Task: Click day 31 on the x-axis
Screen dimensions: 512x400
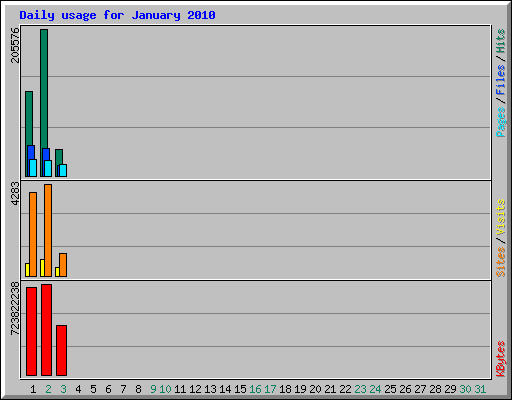Action: click(480, 389)
